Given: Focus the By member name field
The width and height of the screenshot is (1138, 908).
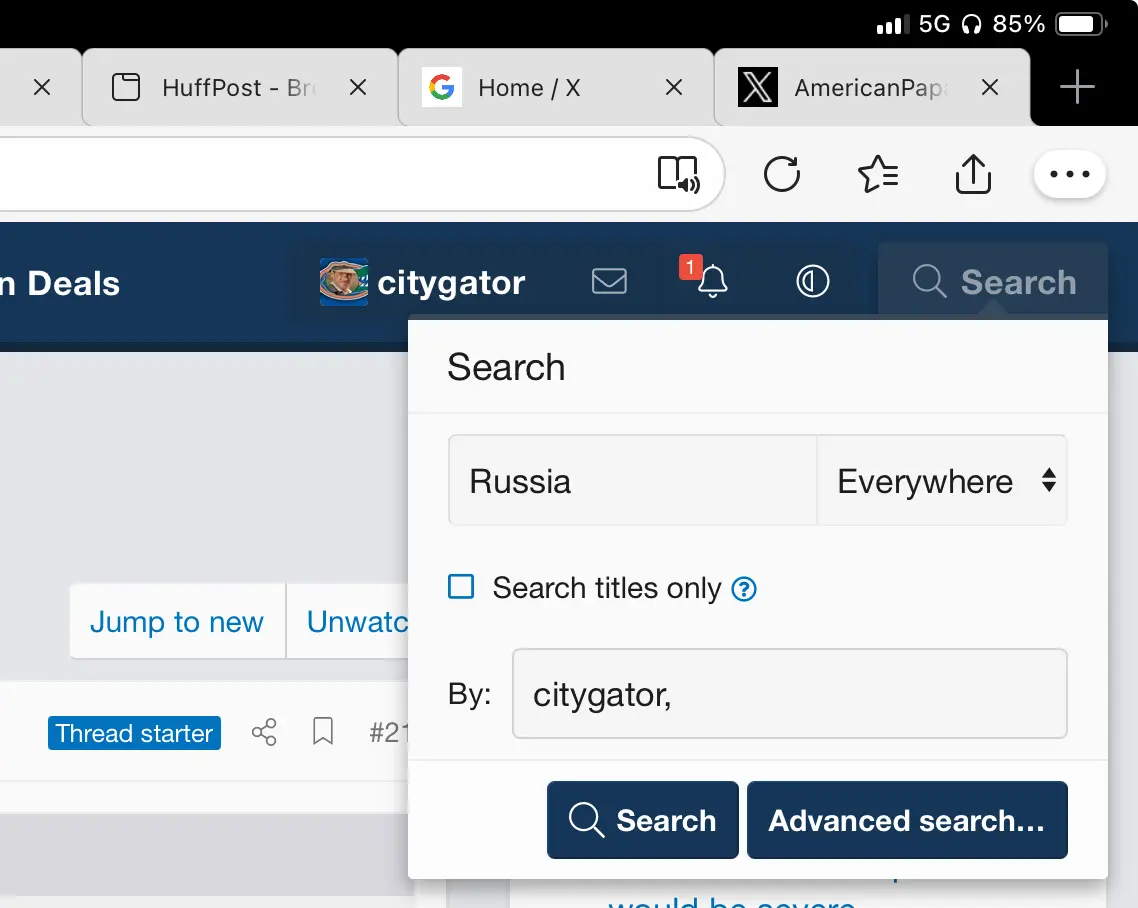Looking at the screenshot, I should [789, 694].
